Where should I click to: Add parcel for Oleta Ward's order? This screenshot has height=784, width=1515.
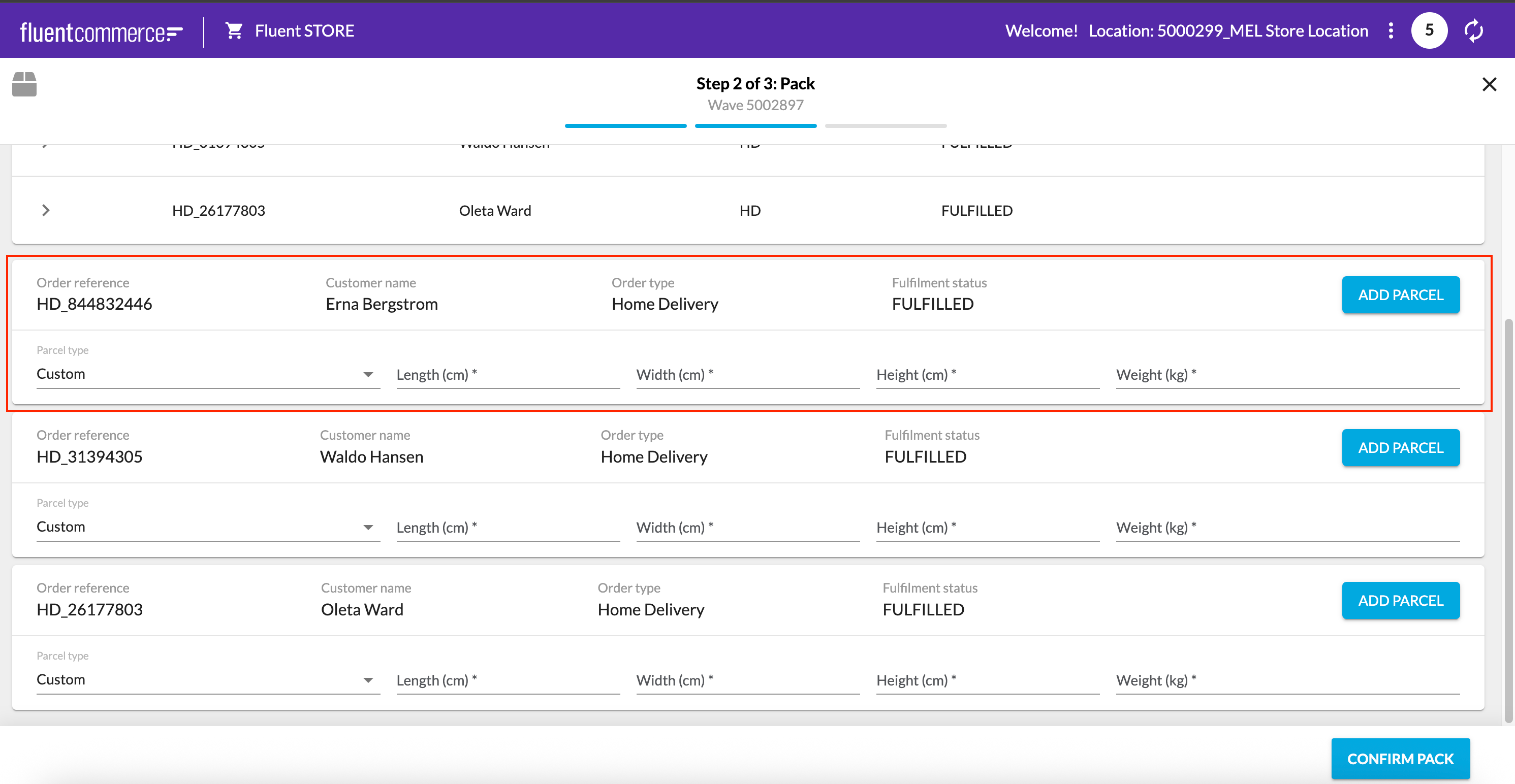pyautogui.click(x=1400, y=601)
